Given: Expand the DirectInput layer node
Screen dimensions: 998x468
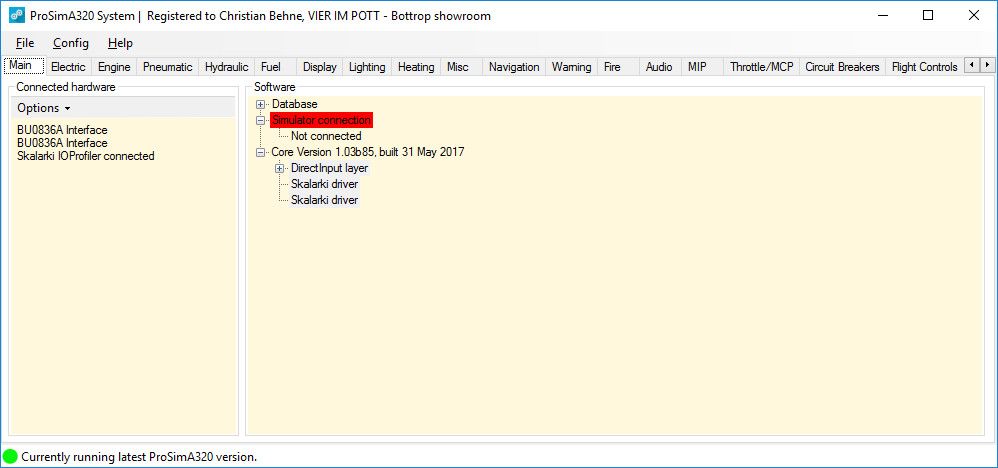Looking at the screenshot, I should [279, 168].
